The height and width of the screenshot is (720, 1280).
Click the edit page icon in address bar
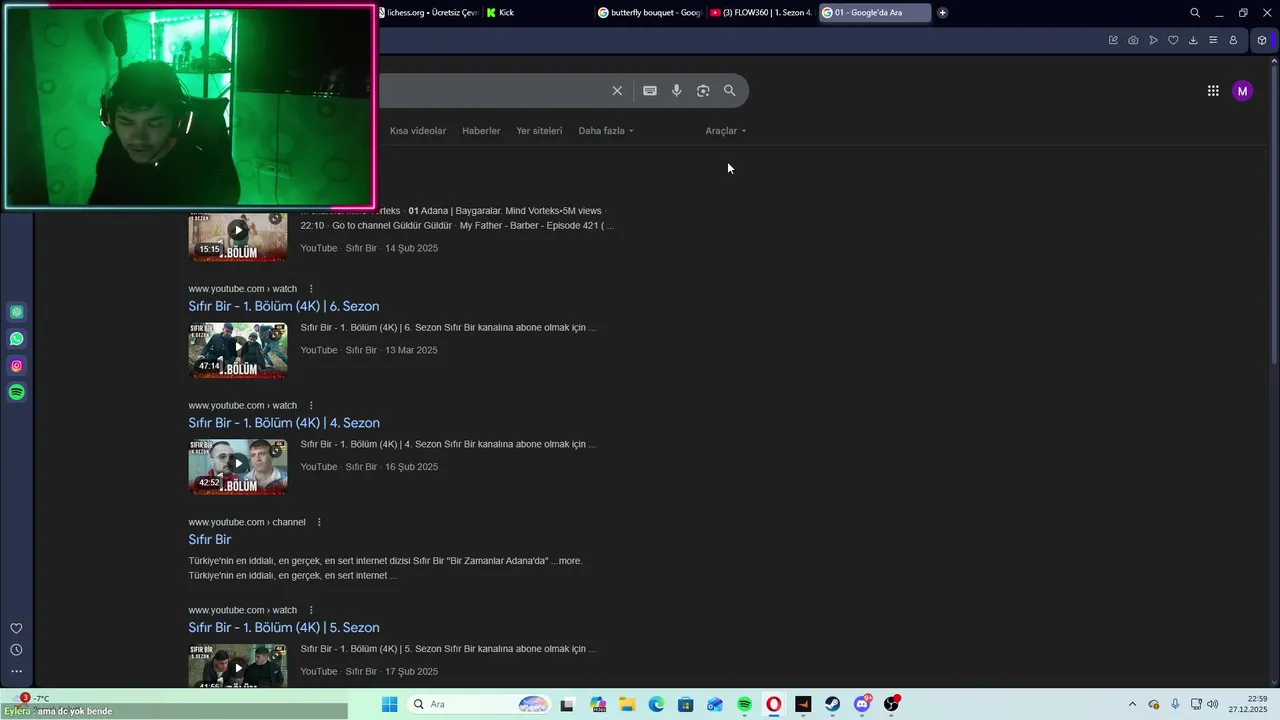coord(1113,40)
